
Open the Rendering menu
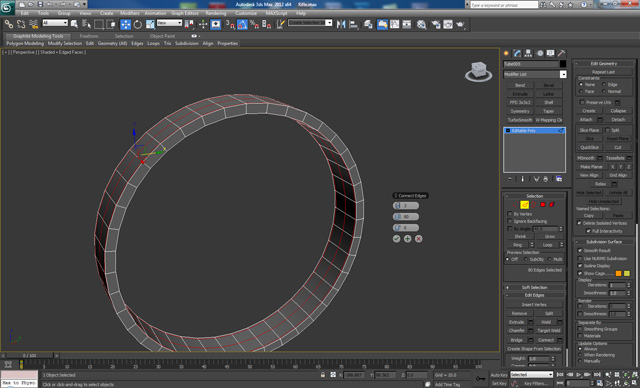click(x=216, y=13)
